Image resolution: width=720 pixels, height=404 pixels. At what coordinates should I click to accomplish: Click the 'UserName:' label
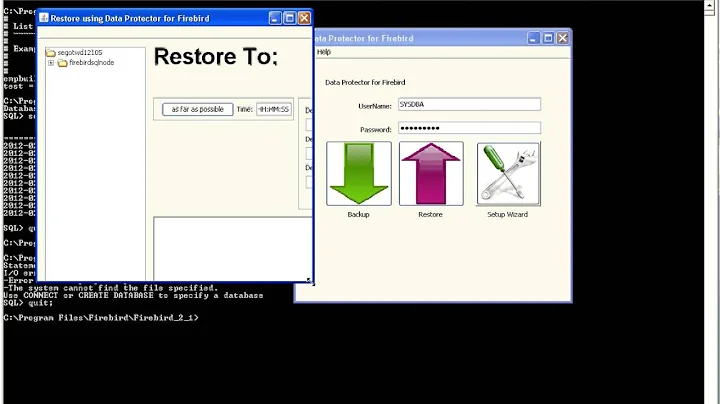[x=375, y=106]
